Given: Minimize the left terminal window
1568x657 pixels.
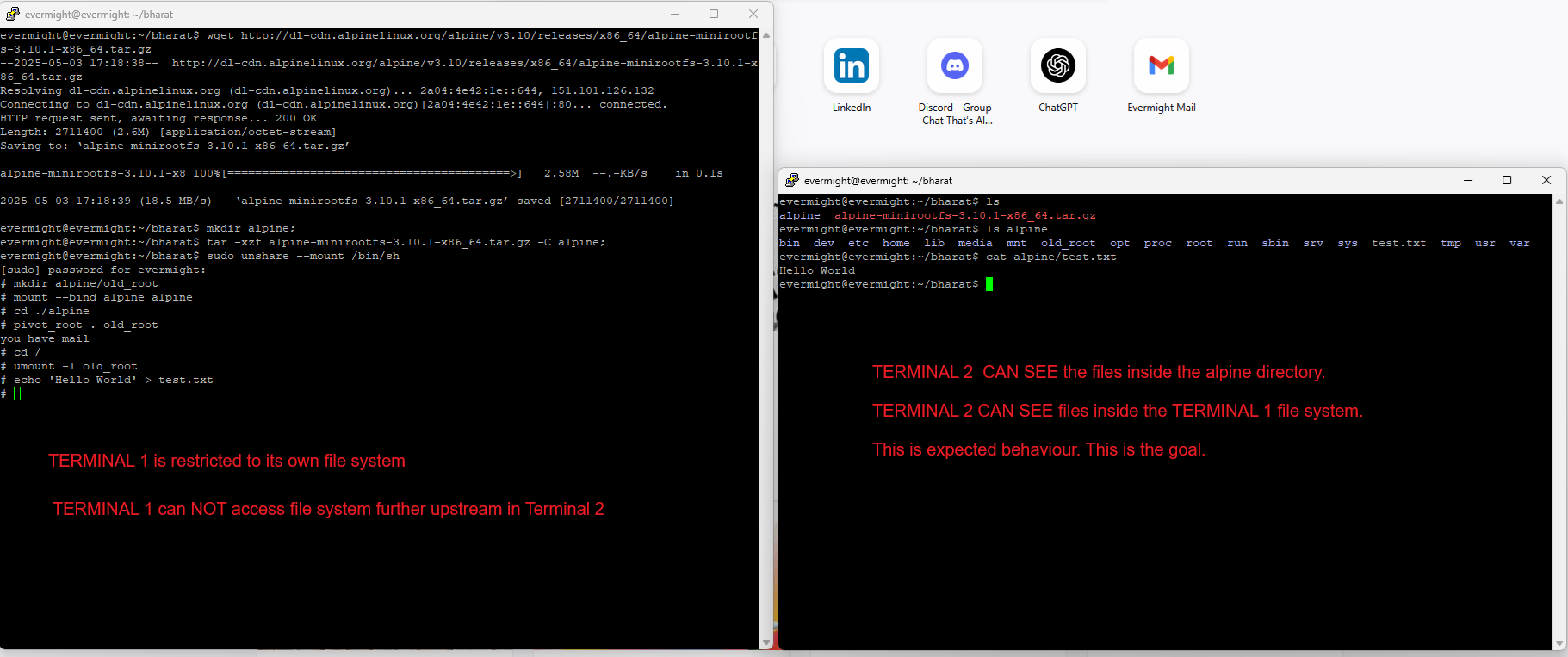Looking at the screenshot, I should (x=674, y=14).
